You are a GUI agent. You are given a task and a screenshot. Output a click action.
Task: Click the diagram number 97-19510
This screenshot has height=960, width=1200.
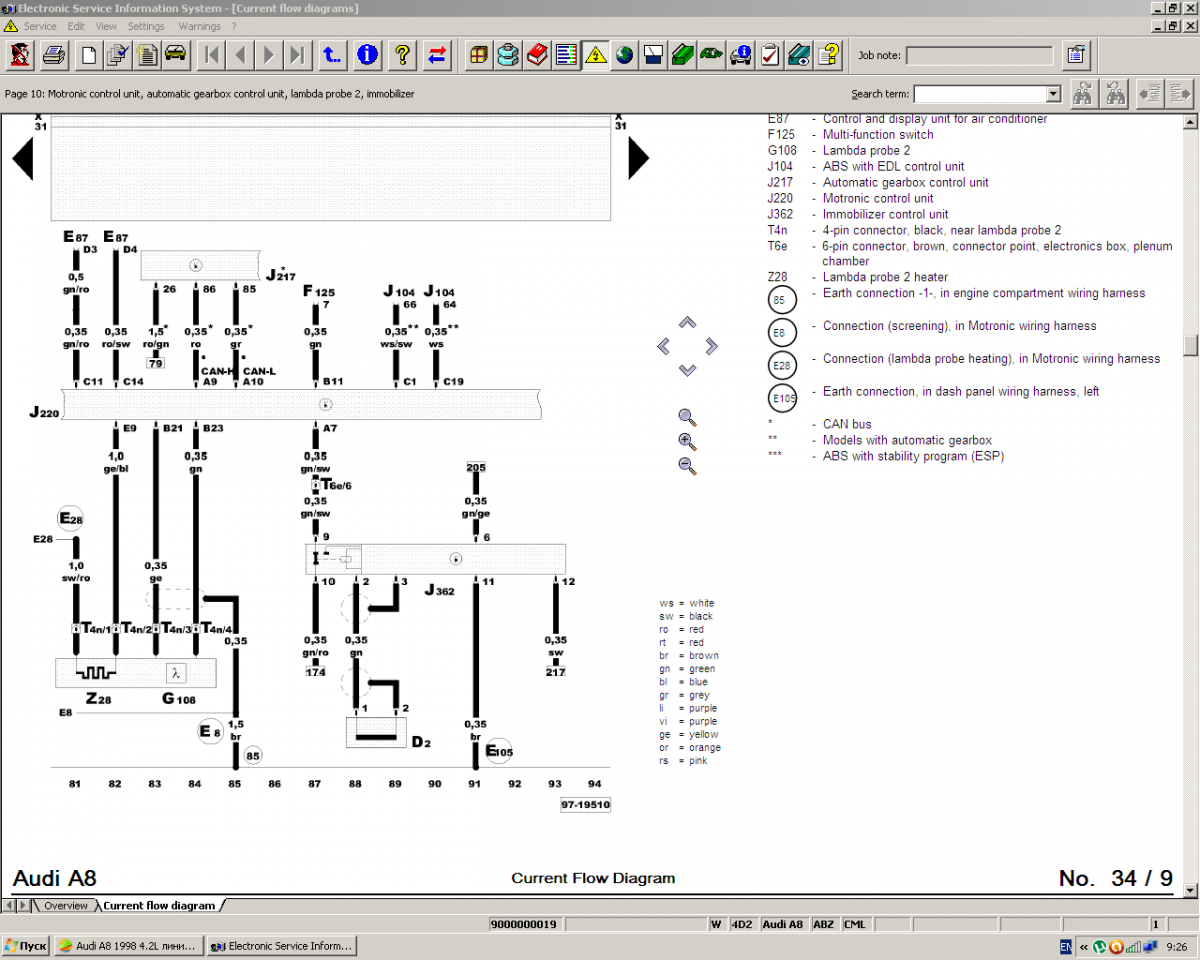coord(585,804)
